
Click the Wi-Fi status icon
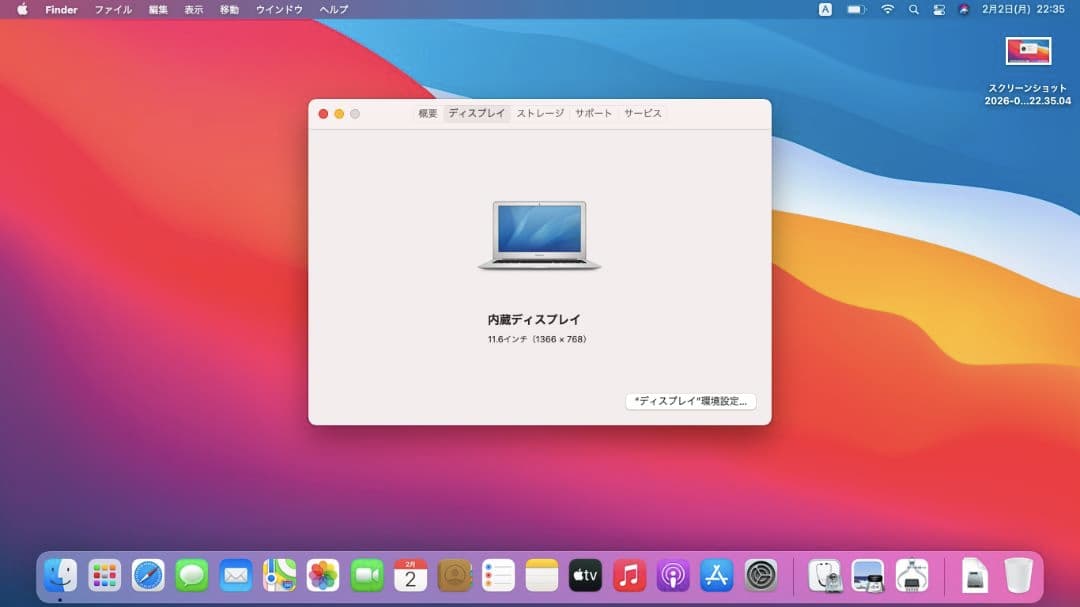coord(888,9)
